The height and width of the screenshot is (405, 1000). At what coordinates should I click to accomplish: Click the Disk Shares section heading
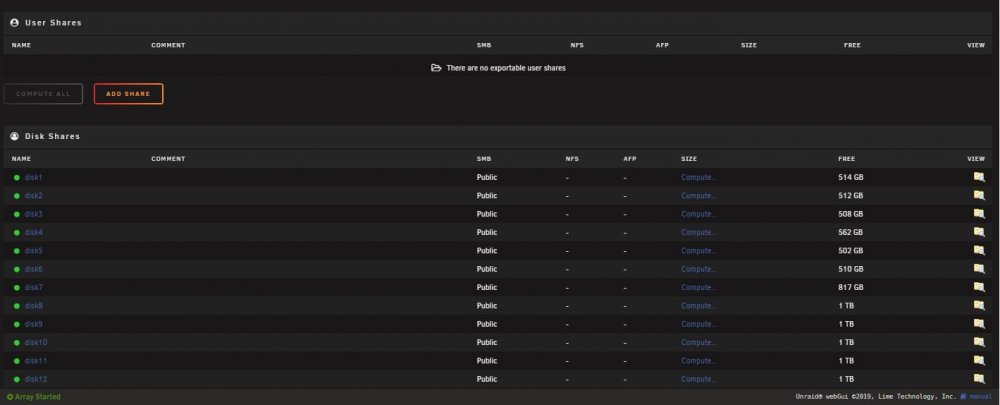52,136
